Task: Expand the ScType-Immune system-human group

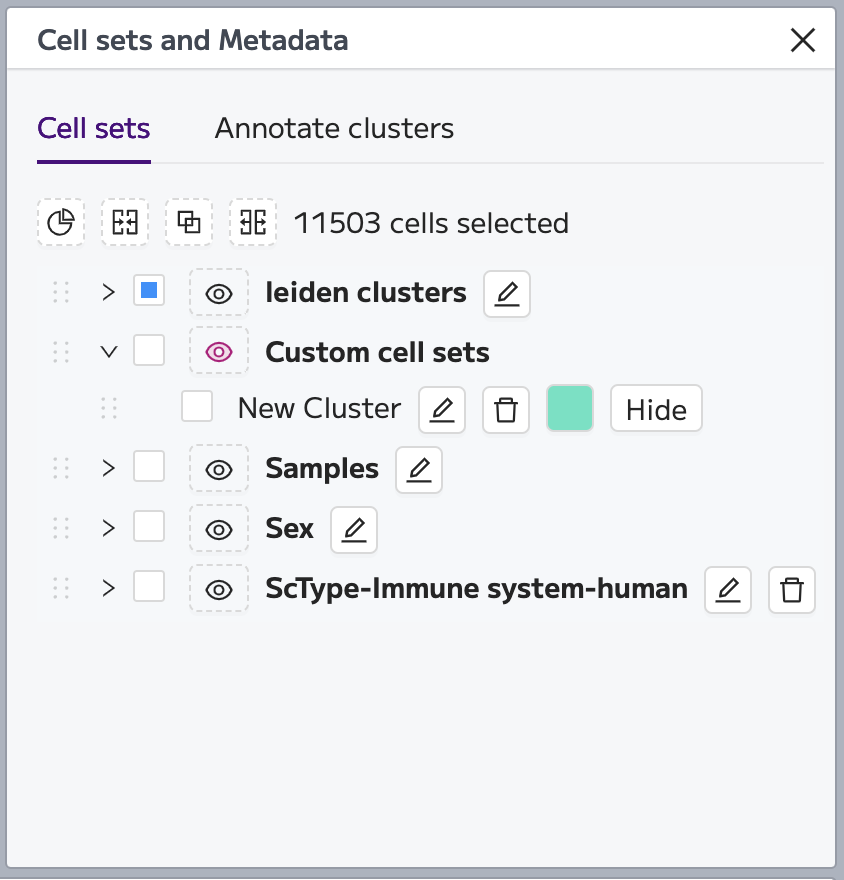Action: pos(109,588)
